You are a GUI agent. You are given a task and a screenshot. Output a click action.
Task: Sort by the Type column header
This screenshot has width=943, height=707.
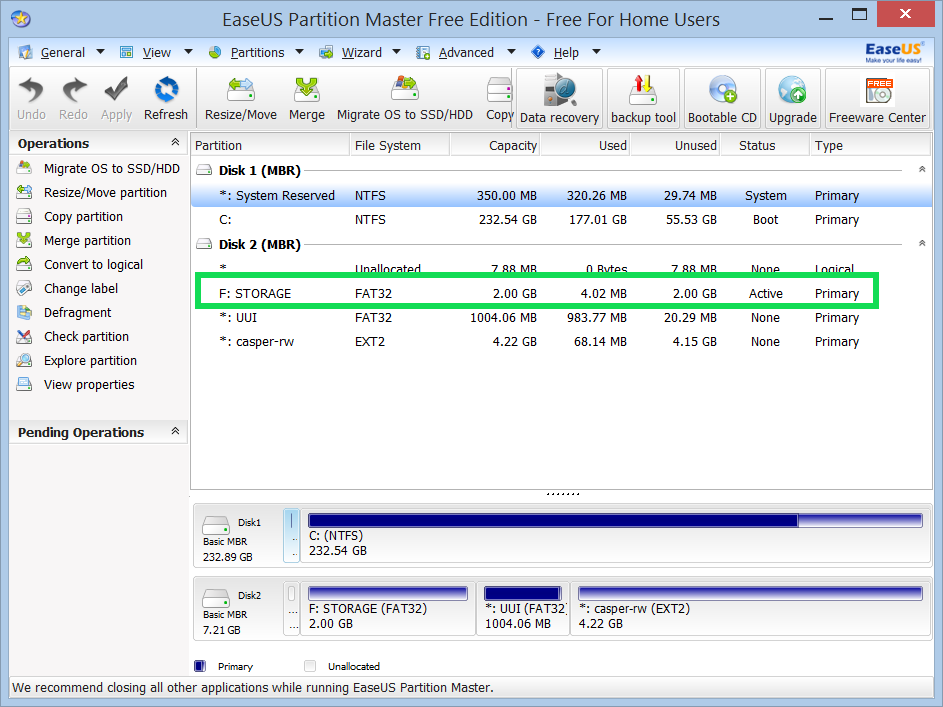pos(870,145)
